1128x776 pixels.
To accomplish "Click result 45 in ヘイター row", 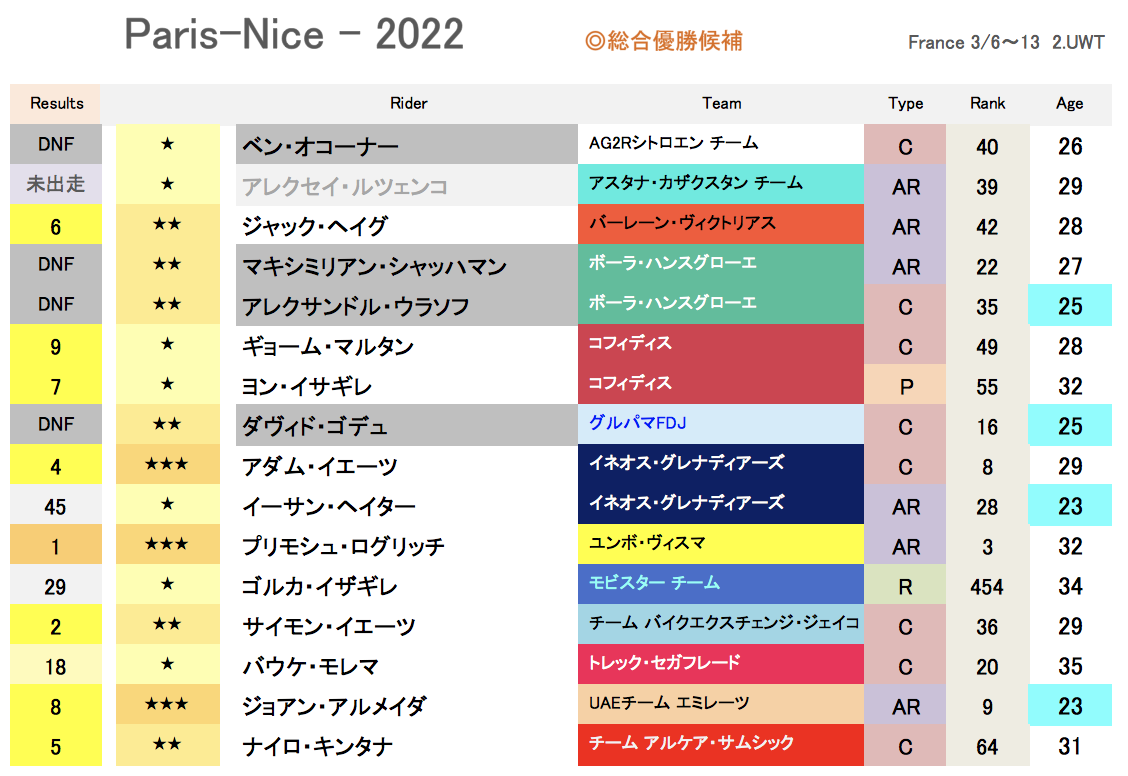I will pyautogui.click(x=56, y=505).
